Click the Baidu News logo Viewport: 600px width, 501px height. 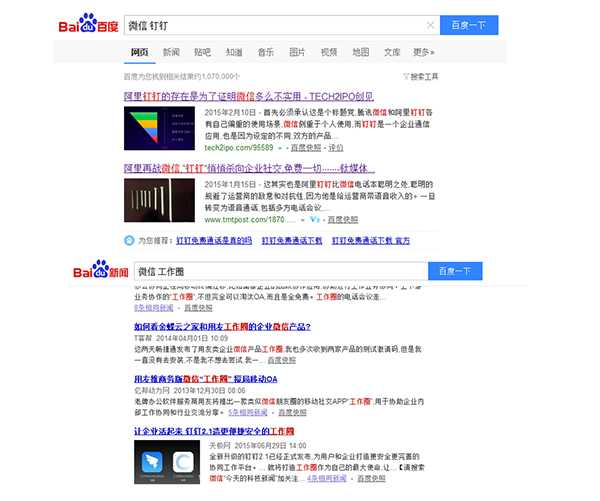click(x=101, y=269)
